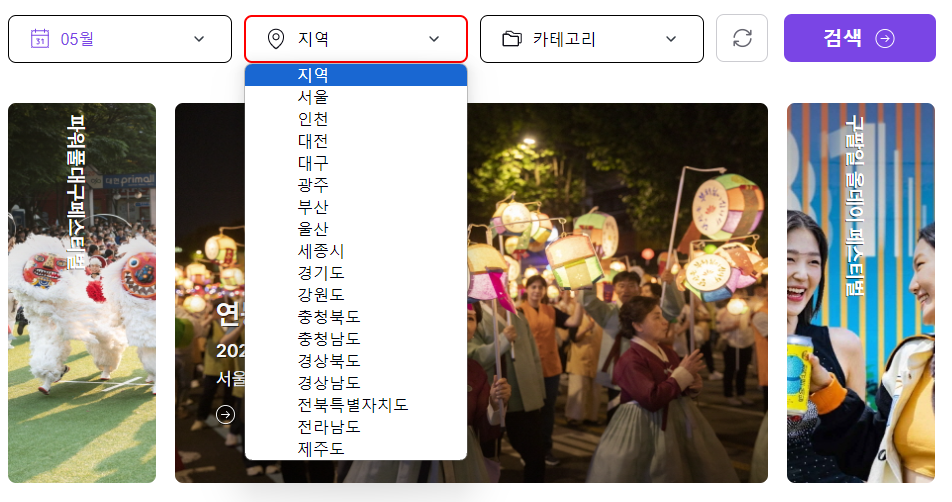Click the chevron arrow of the 05월 dropdown
This screenshot has width=952, height=502.
click(199, 39)
